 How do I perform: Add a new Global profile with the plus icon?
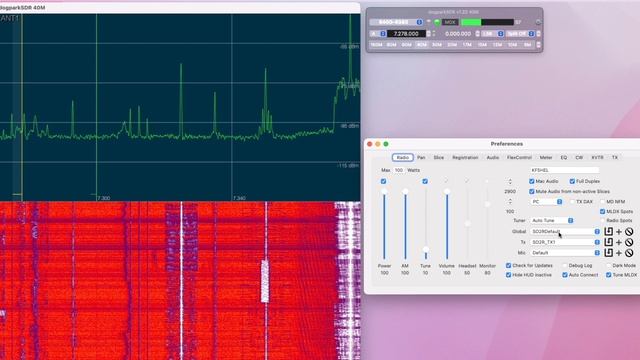click(619, 232)
